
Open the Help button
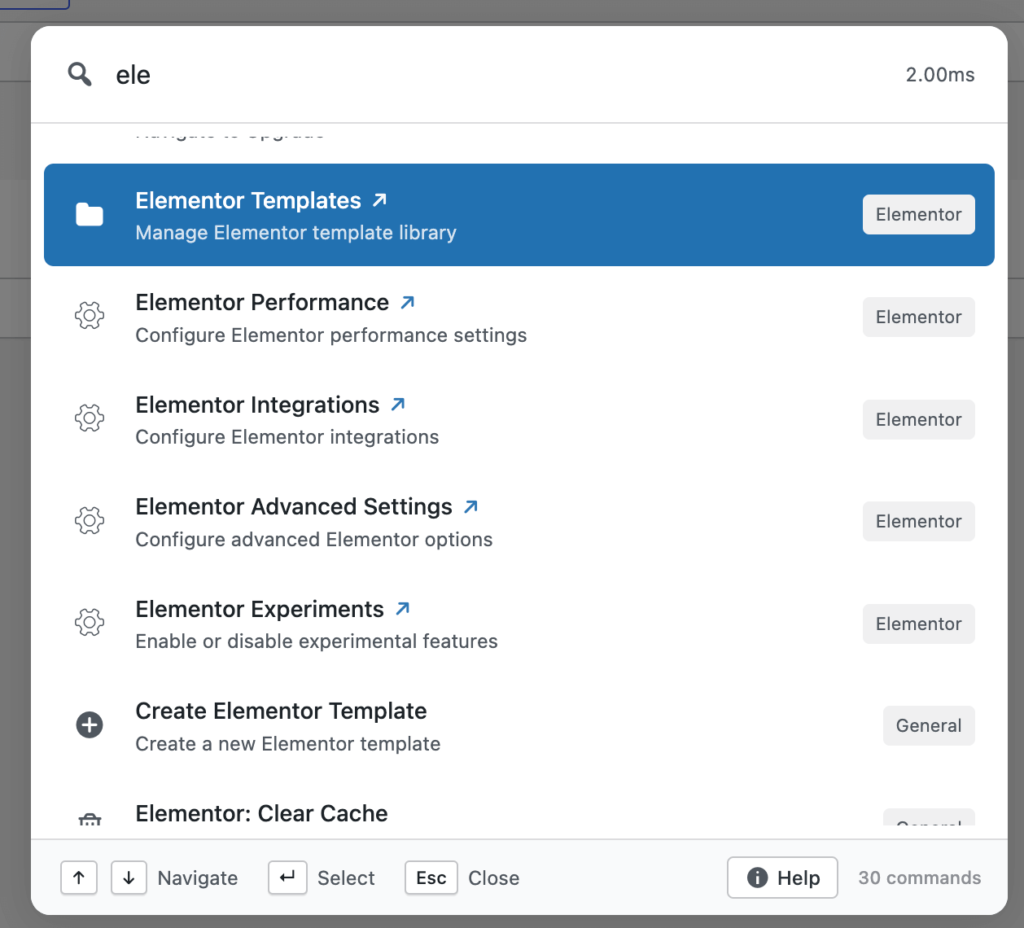pos(782,877)
